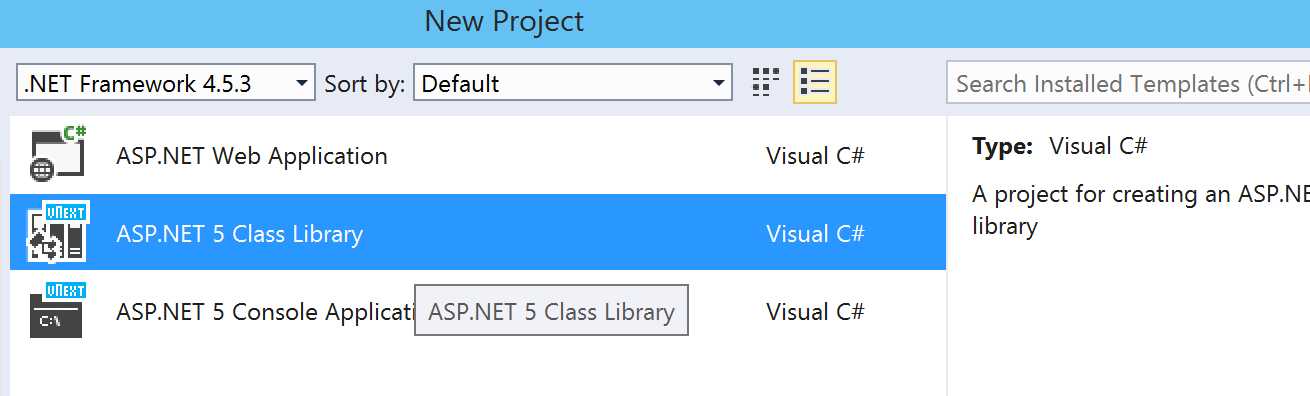Click the ASP.NET 5 Class Library icon
This screenshot has height=396, width=1310.
[58, 233]
